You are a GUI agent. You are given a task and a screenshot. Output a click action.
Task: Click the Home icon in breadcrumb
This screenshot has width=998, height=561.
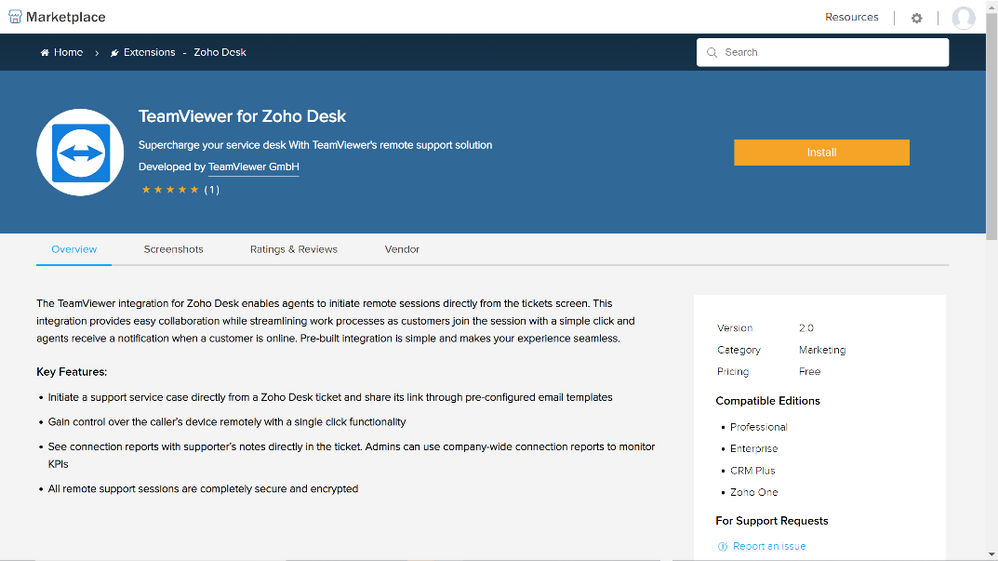45,52
